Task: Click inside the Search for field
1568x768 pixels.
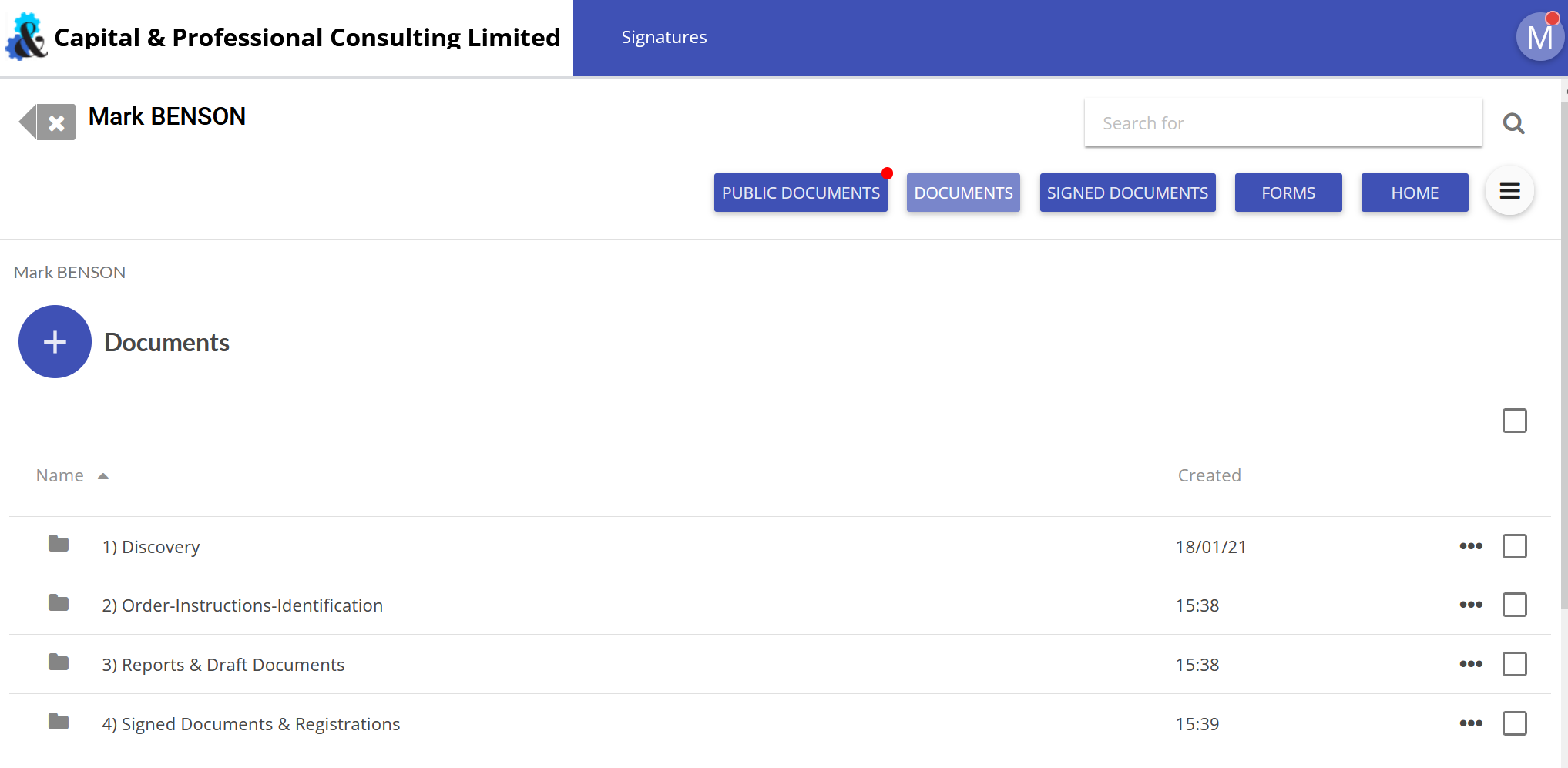Action: (1283, 122)
